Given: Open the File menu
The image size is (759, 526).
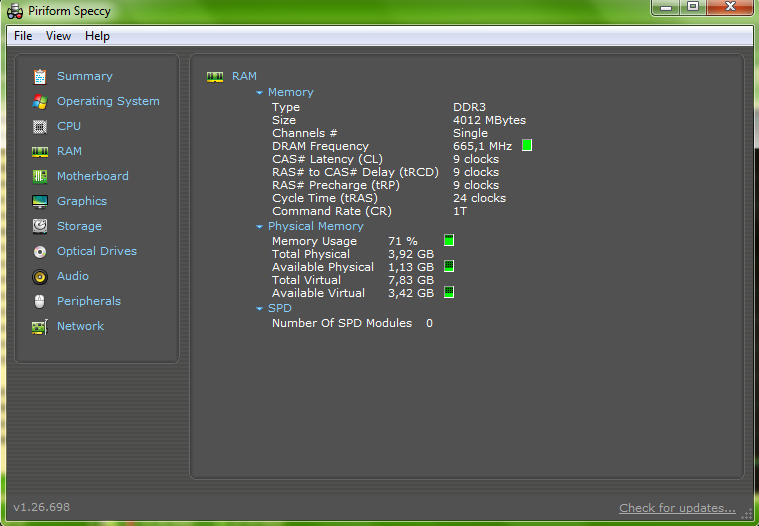Looking at the screenshot, I should coord(23,36).
